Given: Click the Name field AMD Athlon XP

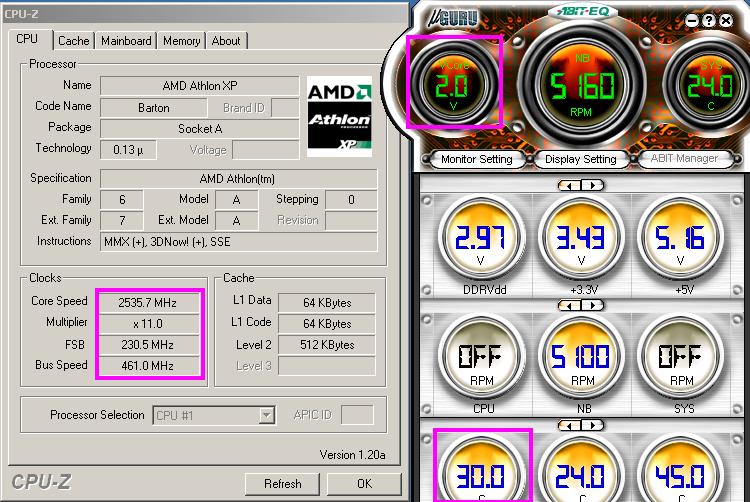Looking at the screenshot, I should click(199, 86).
